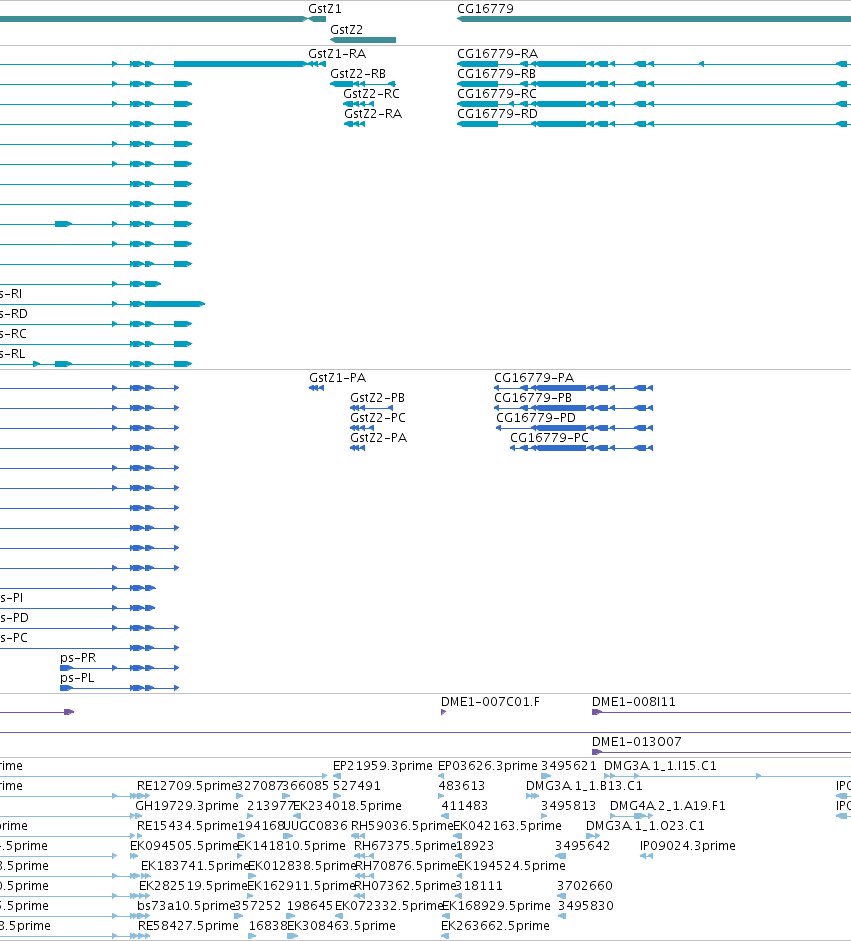Click the DME1-008I11 feature label
Image resolution: width=851 pixels, height=941 pixels.
coord(634,702)
